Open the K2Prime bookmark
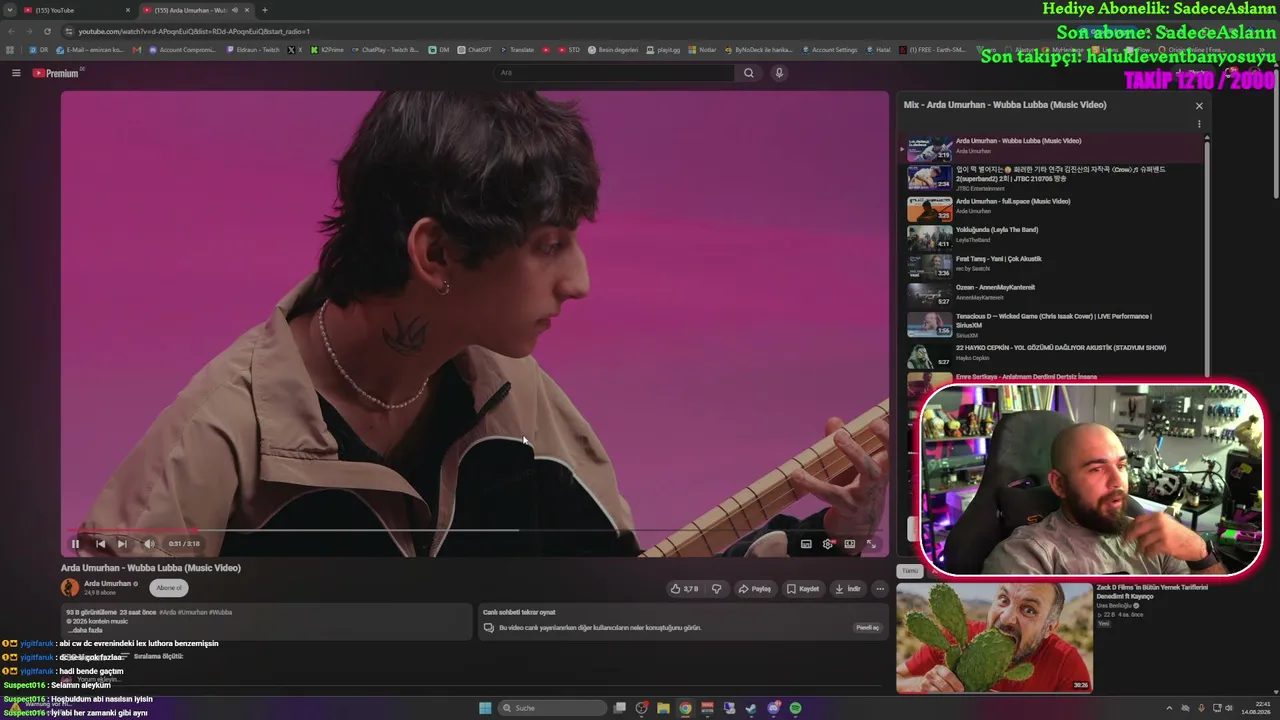 (327, 49)
